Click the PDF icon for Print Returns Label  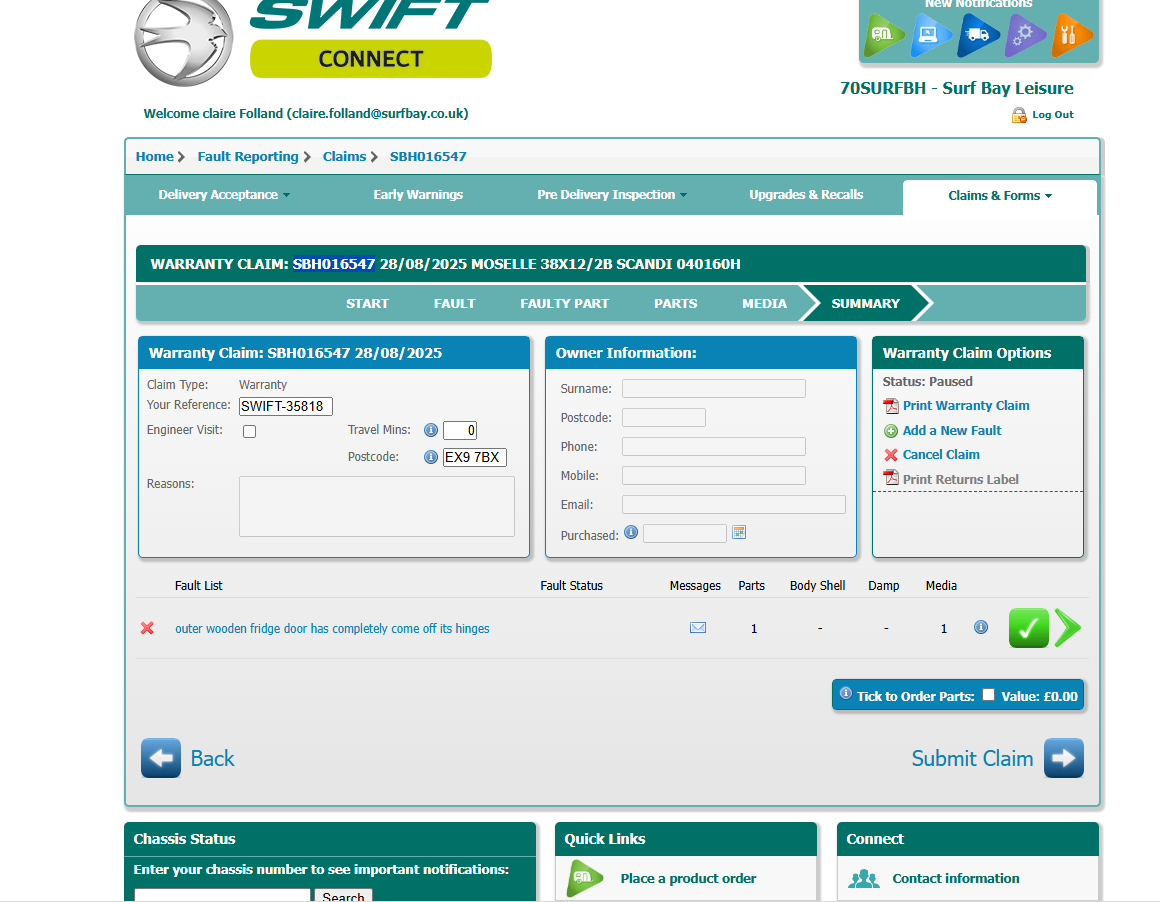click(x=891, y=478)
